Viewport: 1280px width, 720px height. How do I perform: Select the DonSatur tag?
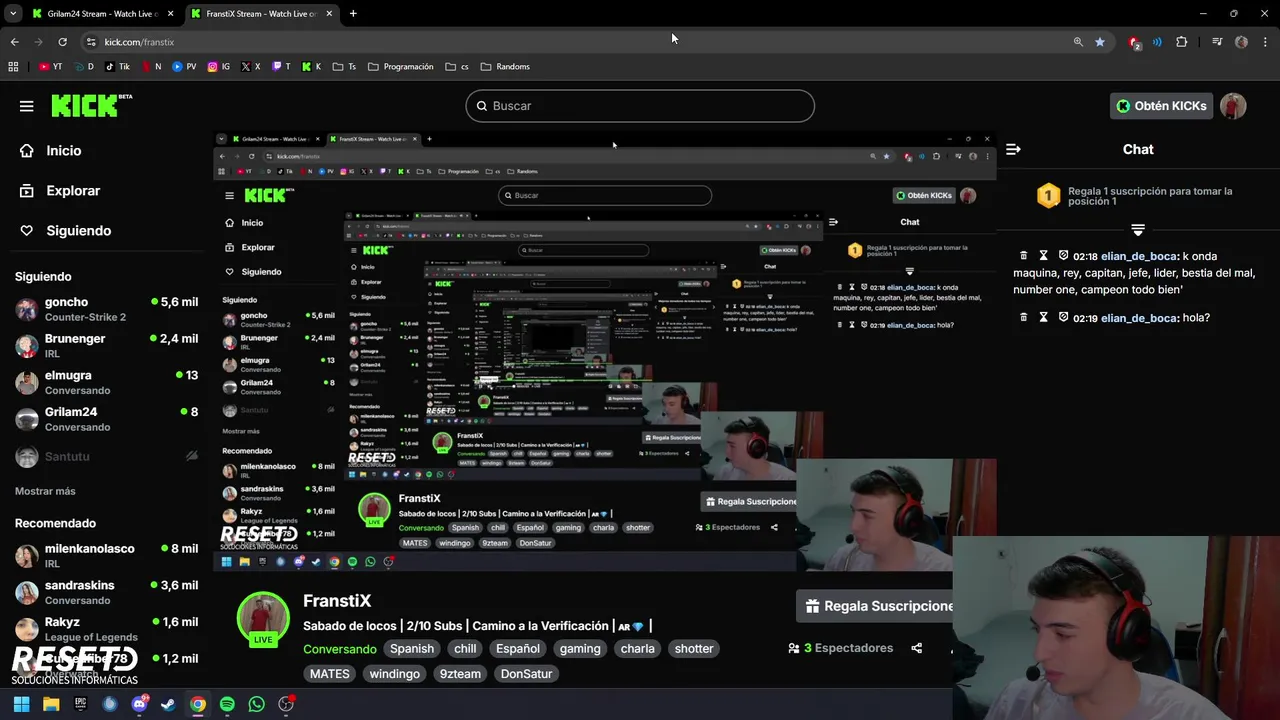[x=526, y=674]
